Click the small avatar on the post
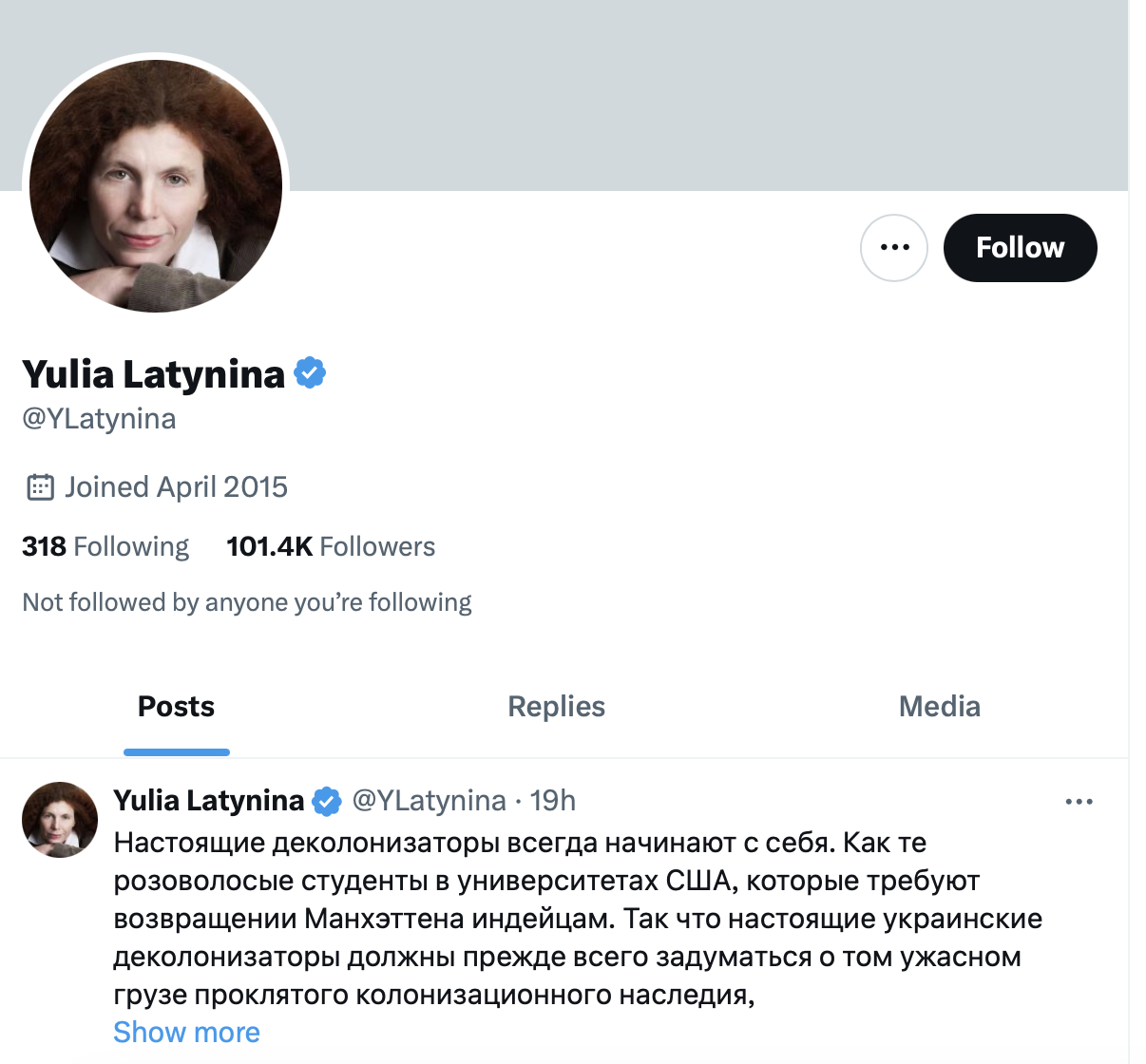1146x1064 pixels. pyautogui.click(x=60, y=819)
